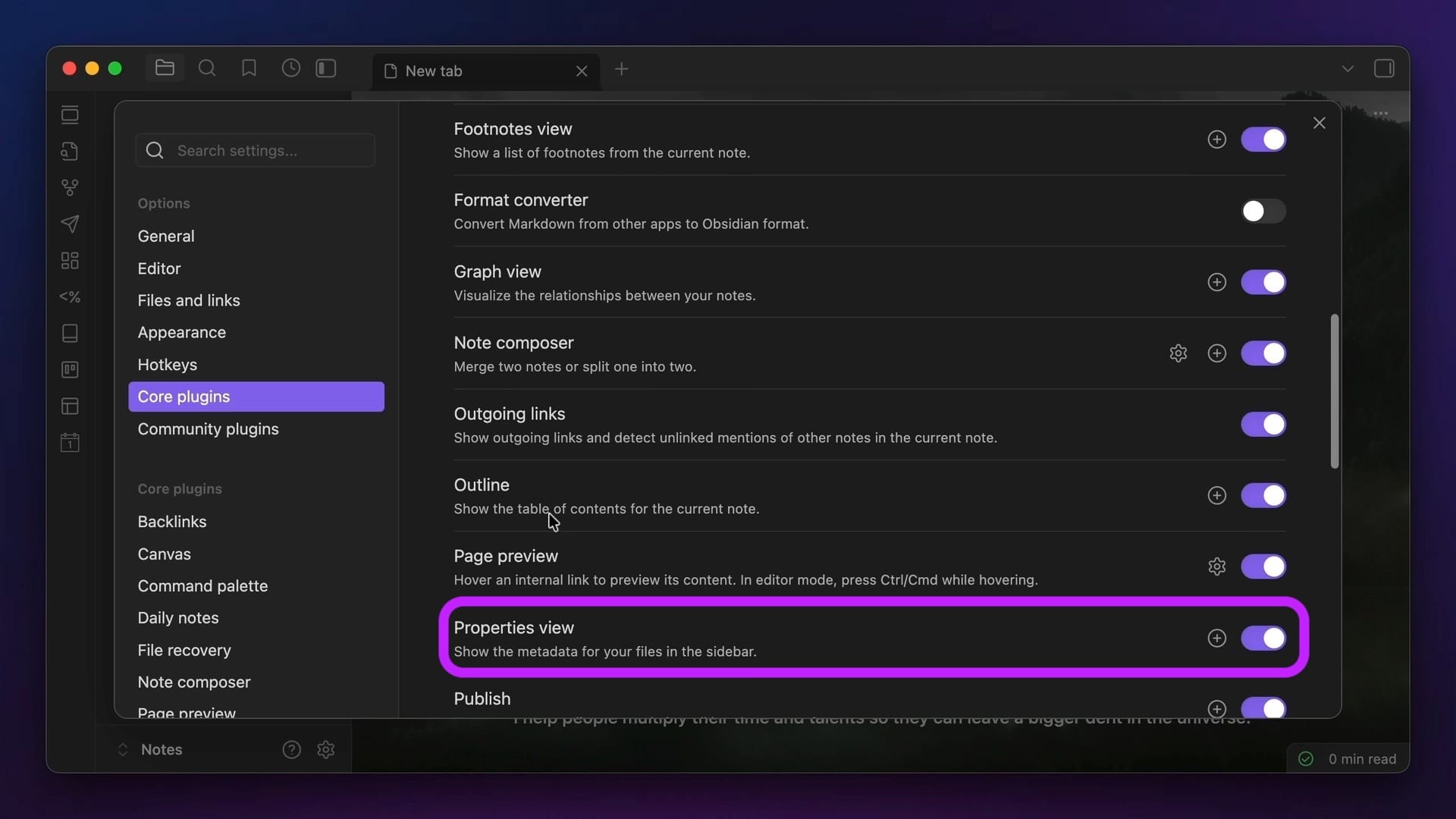This screenshot has height=819, width=1456.
Task: Click the Note composer gear options icon
Action: tap(1178, 353)
